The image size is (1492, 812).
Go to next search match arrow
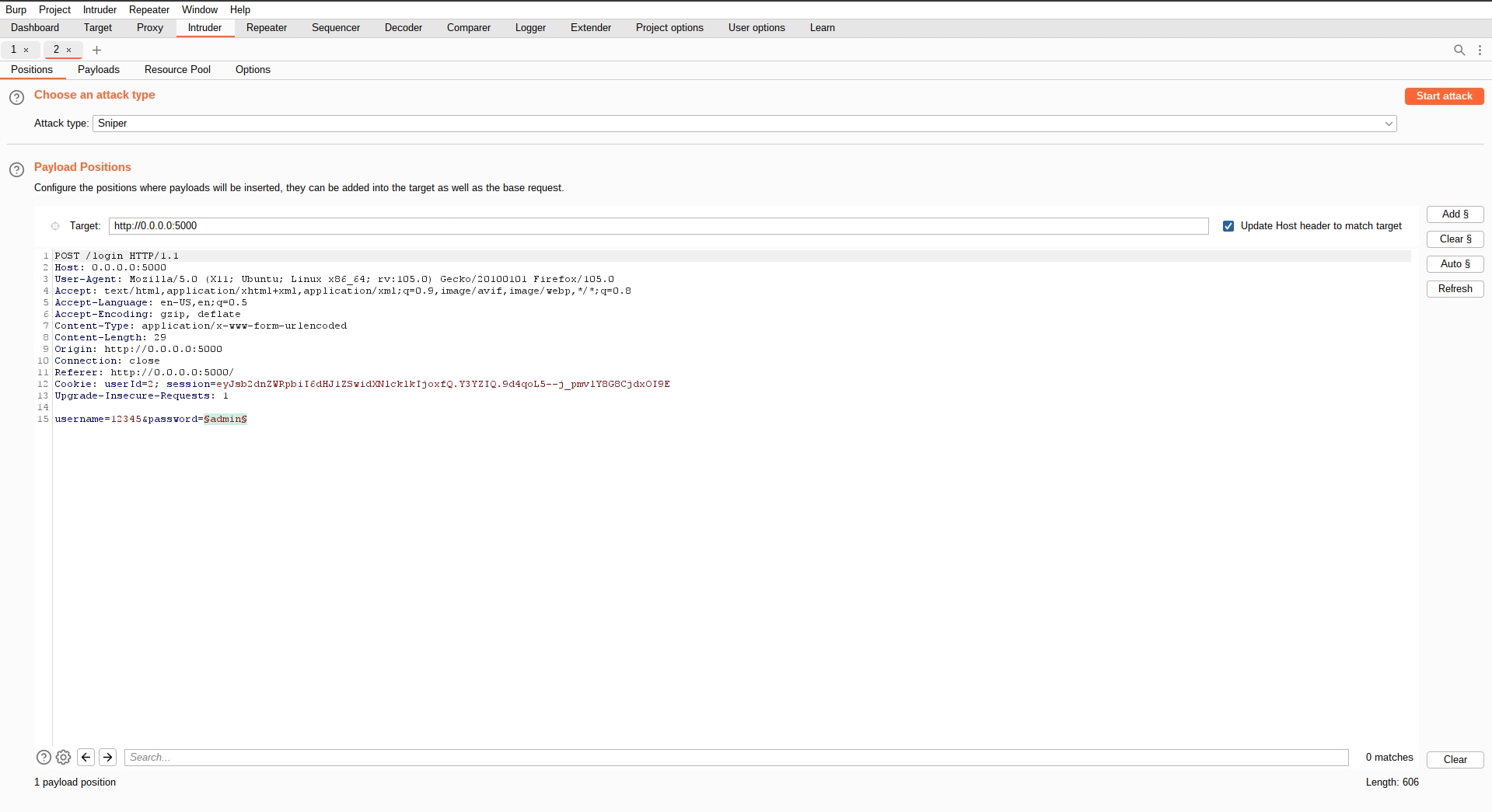[108, 757]
